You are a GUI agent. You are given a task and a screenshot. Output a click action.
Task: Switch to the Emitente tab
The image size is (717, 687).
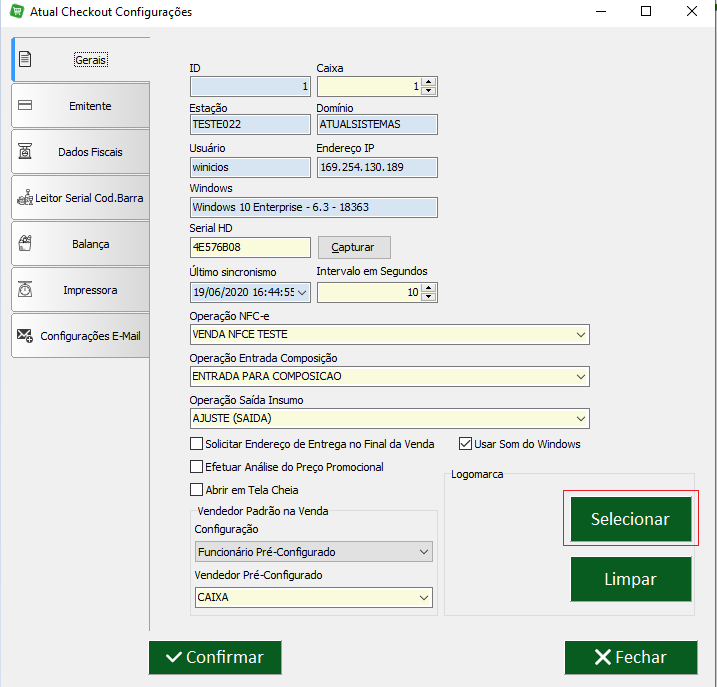pos(81,106)
